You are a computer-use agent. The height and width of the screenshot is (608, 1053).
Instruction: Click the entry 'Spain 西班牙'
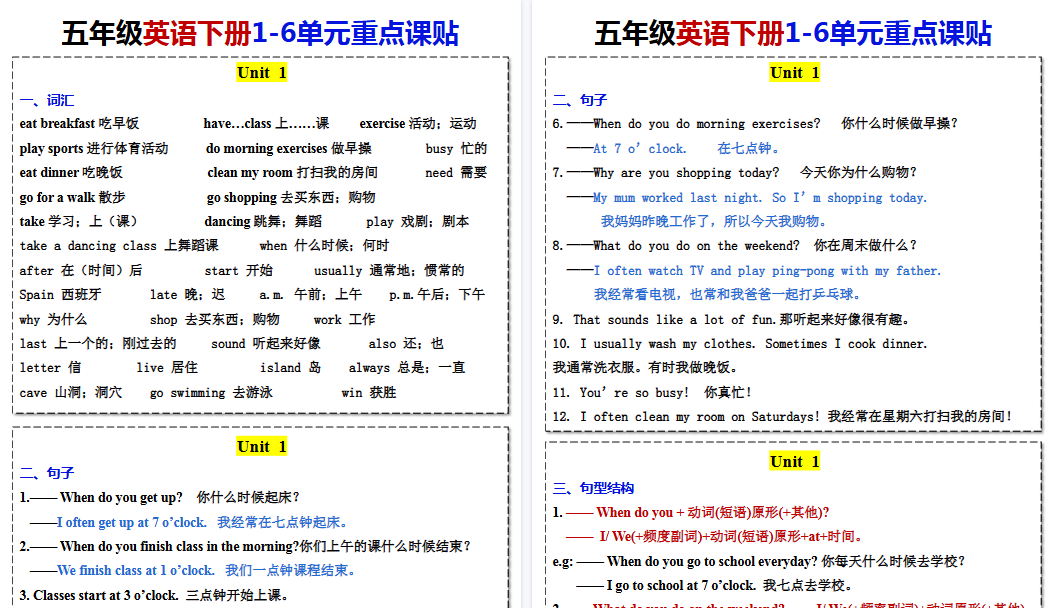tap(60, 295)
